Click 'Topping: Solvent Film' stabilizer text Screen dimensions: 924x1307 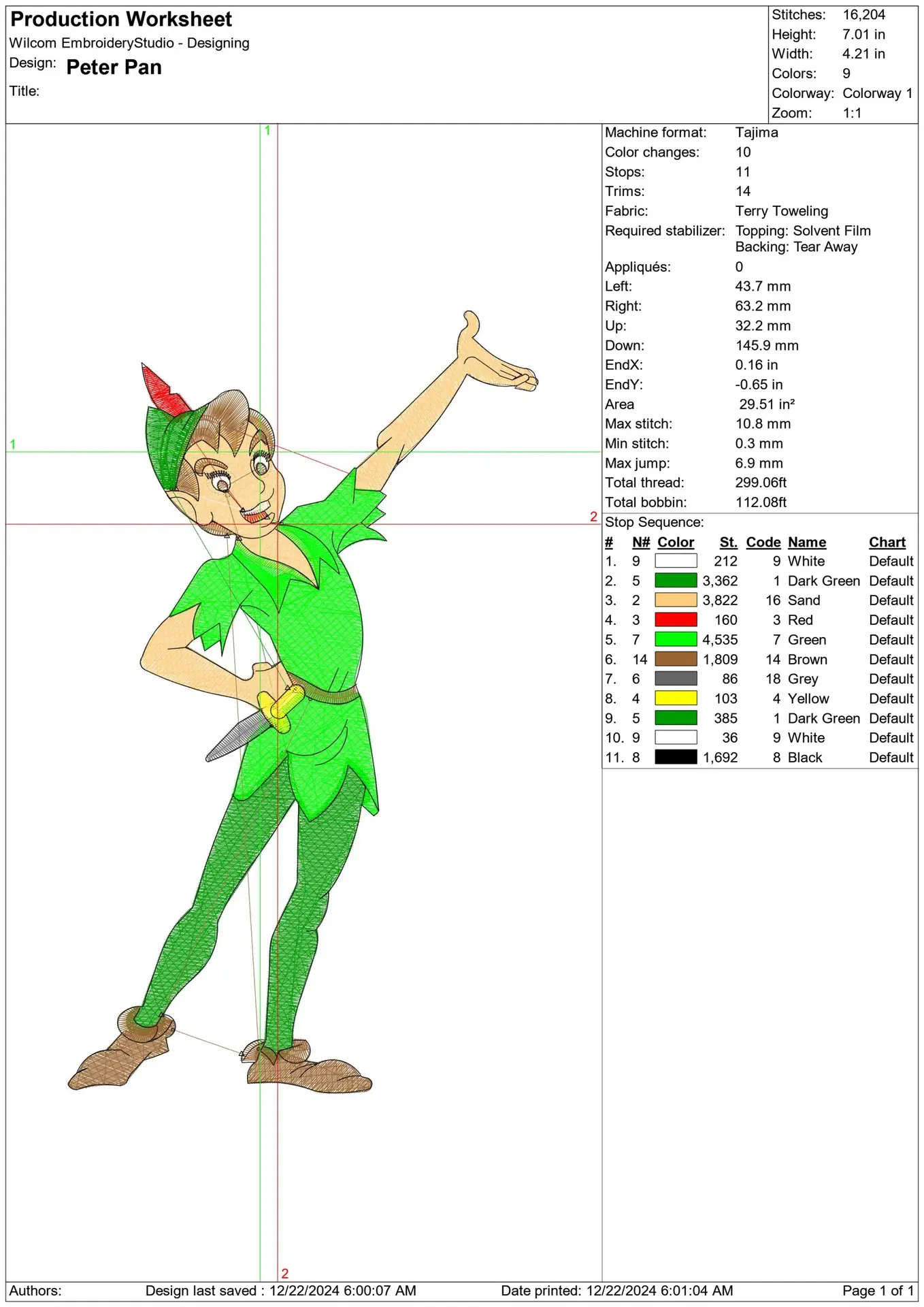[803, 231]
